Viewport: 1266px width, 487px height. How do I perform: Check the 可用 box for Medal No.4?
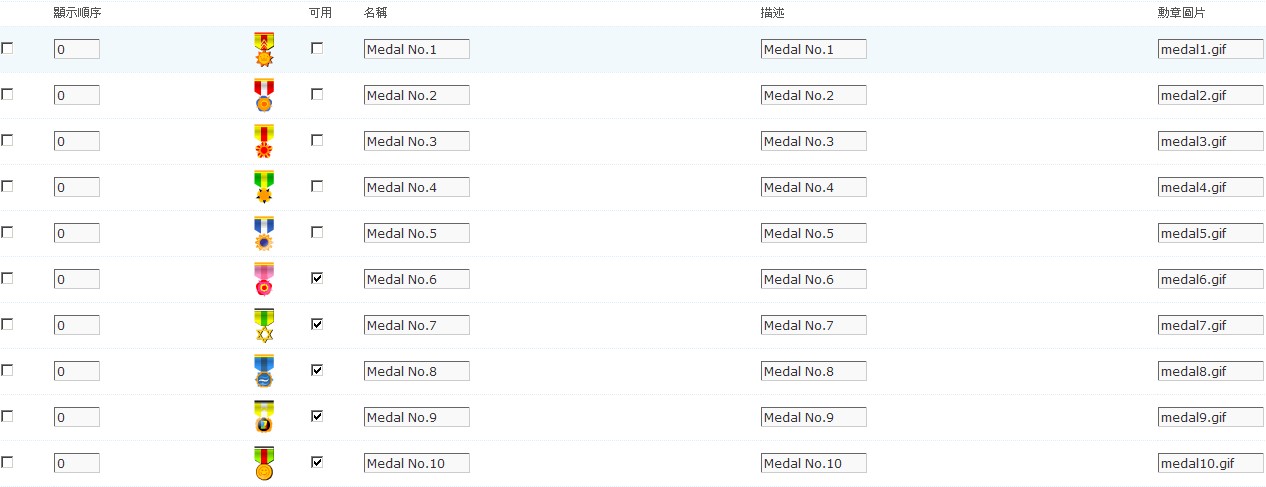(317, 186)
